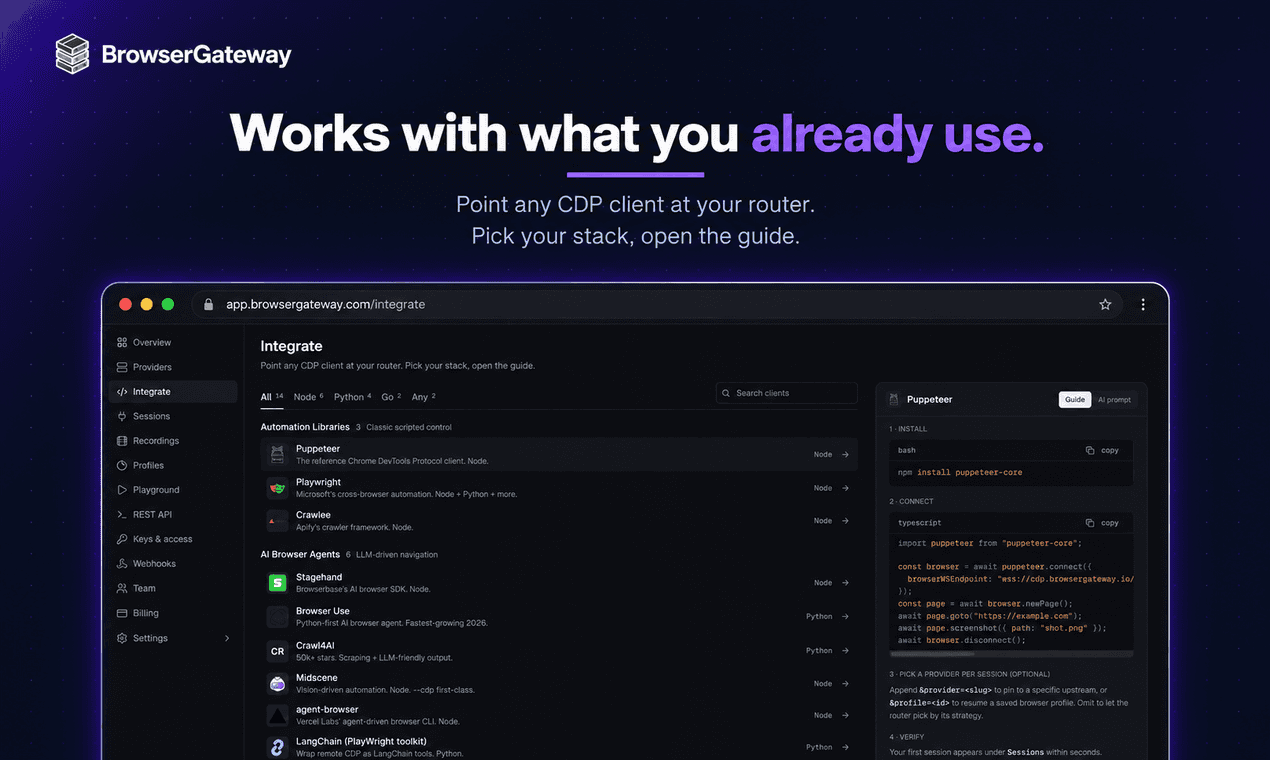Open REST API via its terminal icon

point(122,514)
